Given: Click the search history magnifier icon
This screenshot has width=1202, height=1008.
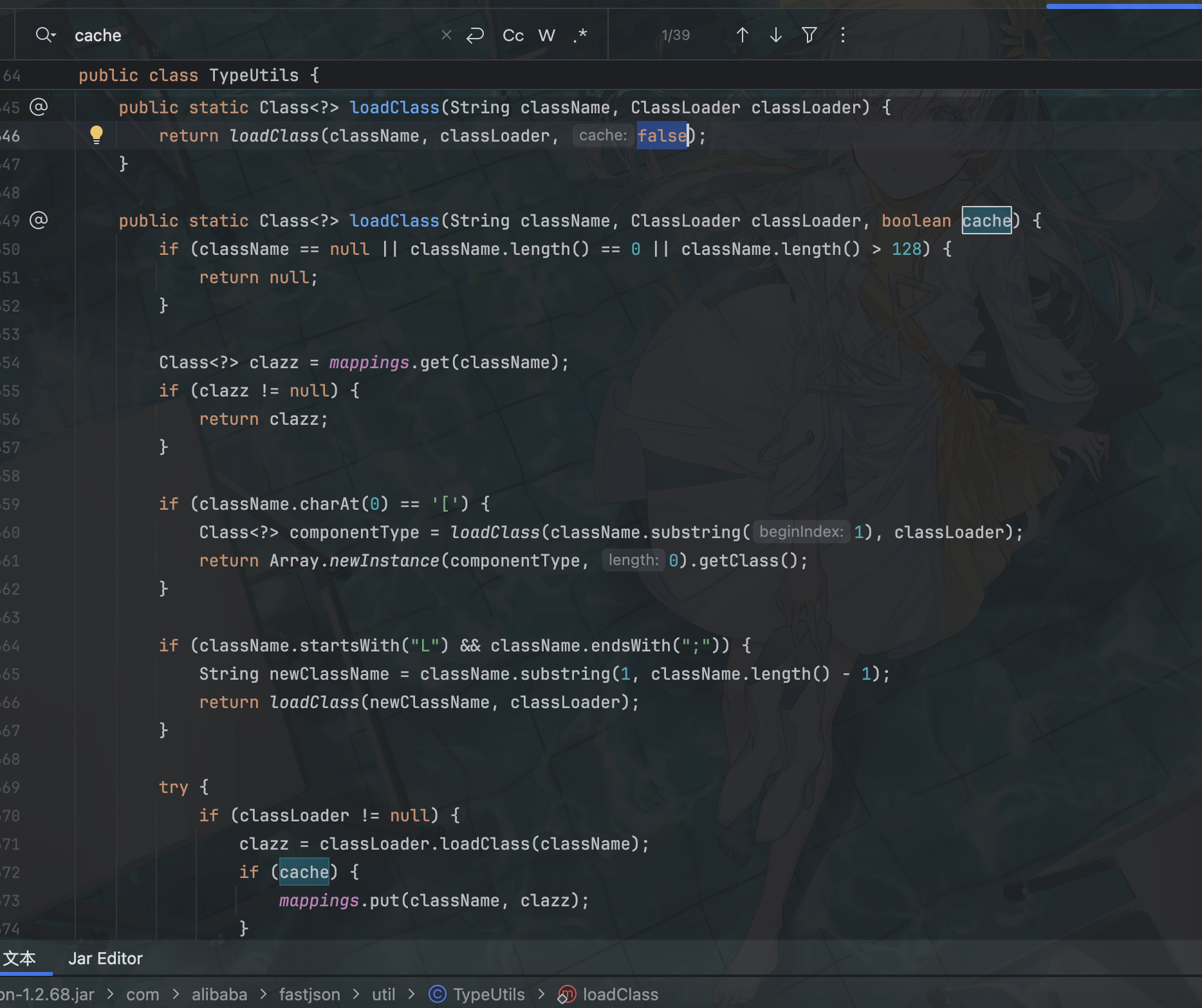Looking at the screenshot, I should (x=45, y=35).
